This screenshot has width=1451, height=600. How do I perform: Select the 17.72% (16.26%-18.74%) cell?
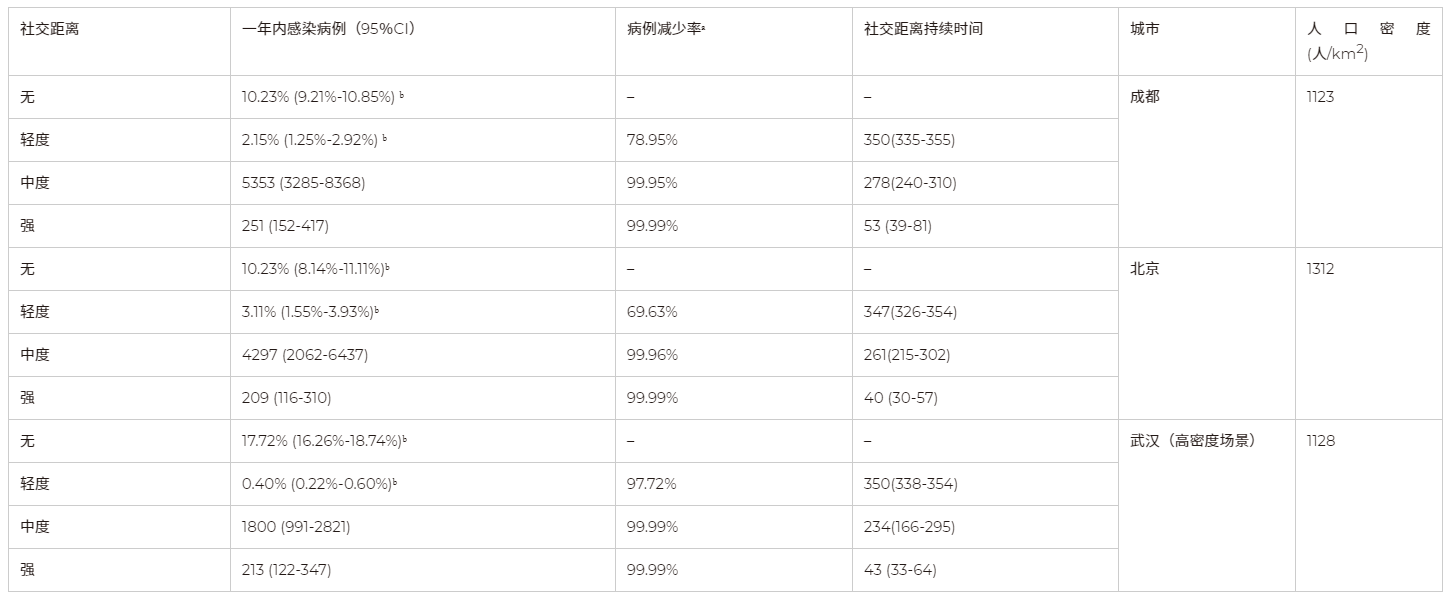pos(322,441)
